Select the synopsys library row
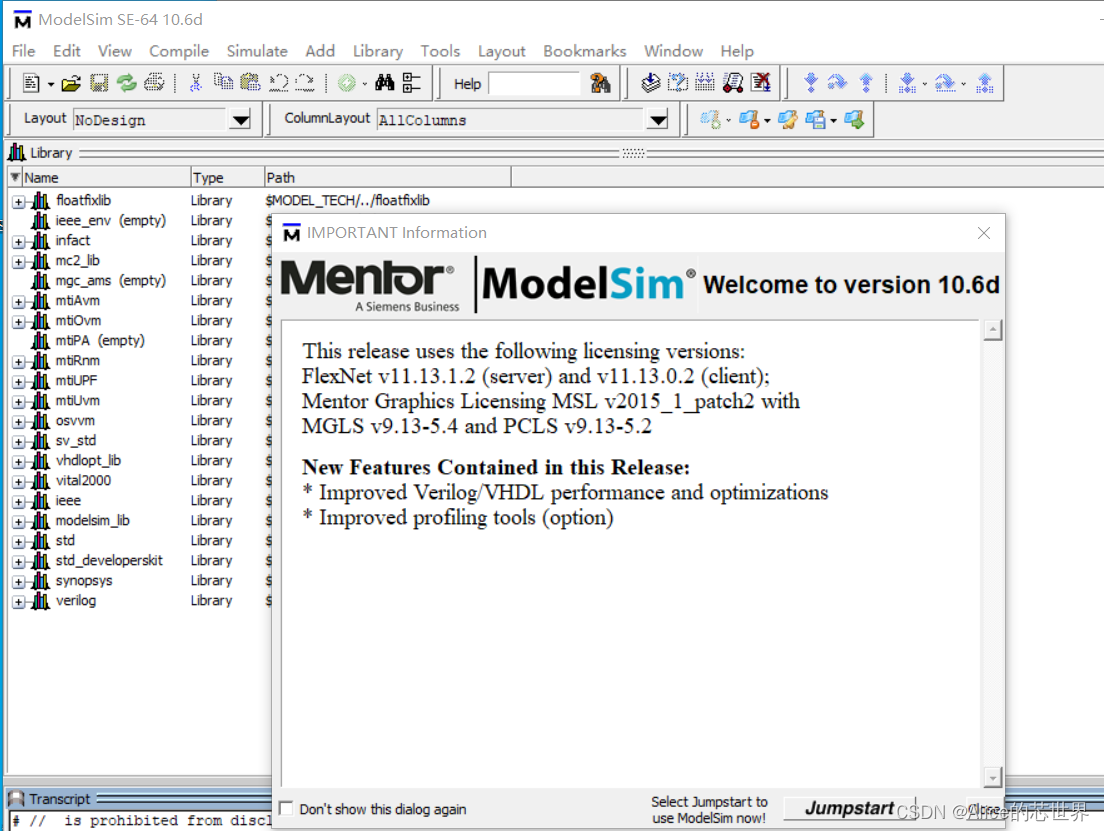The width and height of the screenshot is (1104, 831). [84, 581]
